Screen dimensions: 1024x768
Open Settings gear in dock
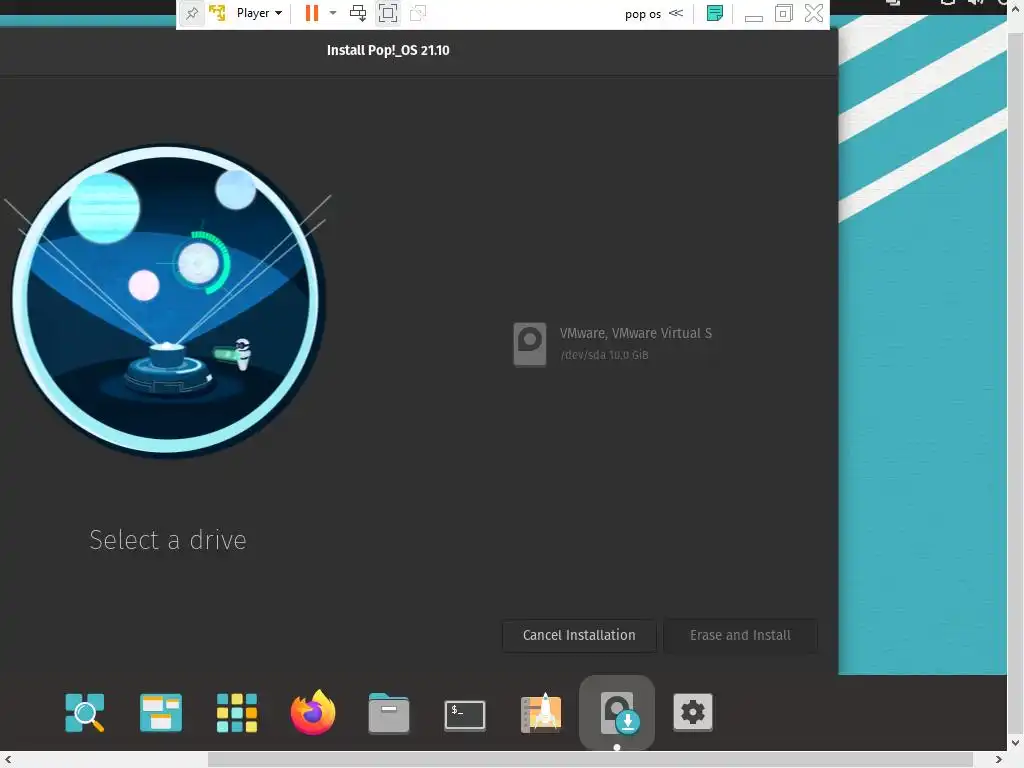(693, 712)
